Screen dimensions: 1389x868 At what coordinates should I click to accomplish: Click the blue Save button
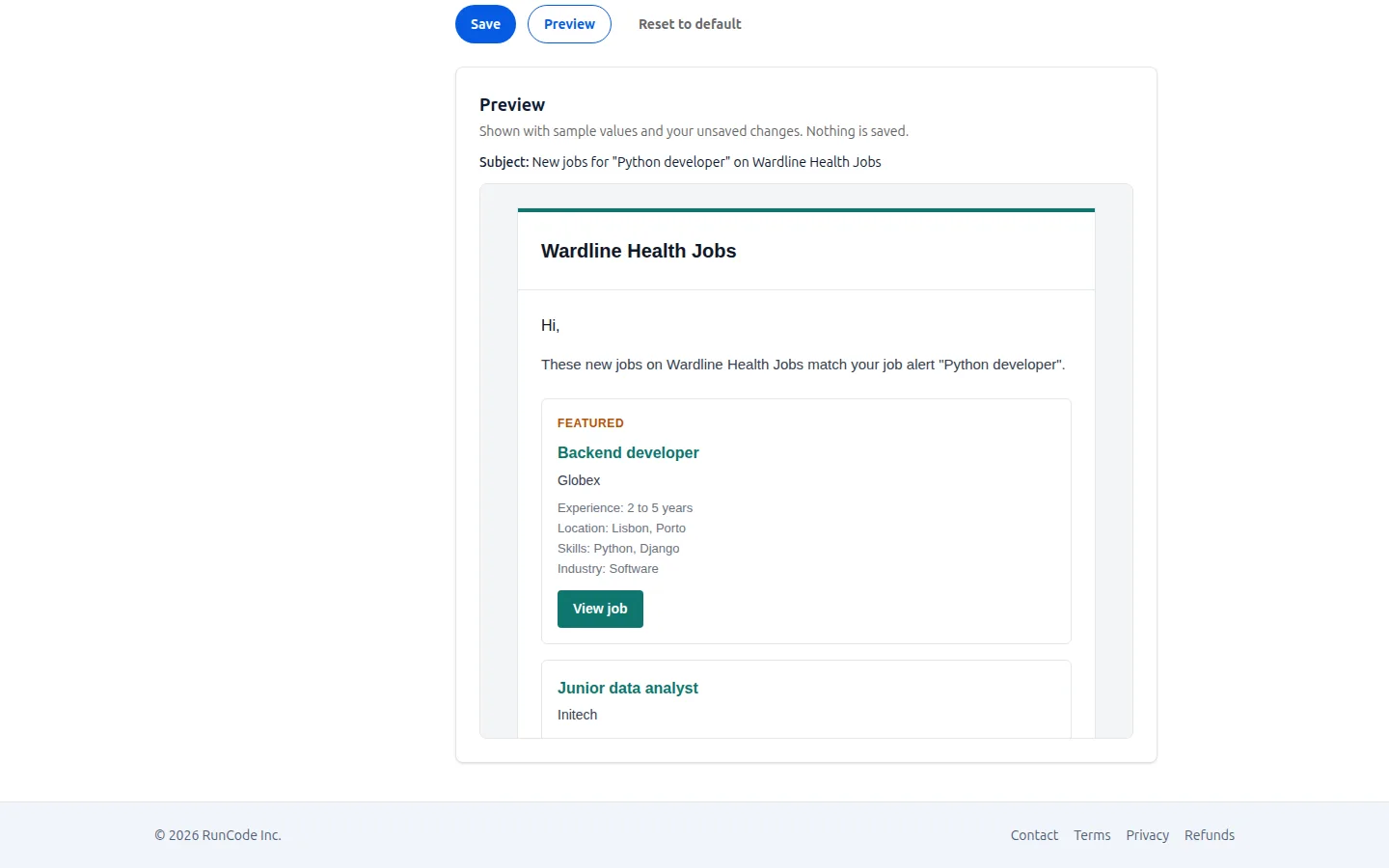coord(485,24)
